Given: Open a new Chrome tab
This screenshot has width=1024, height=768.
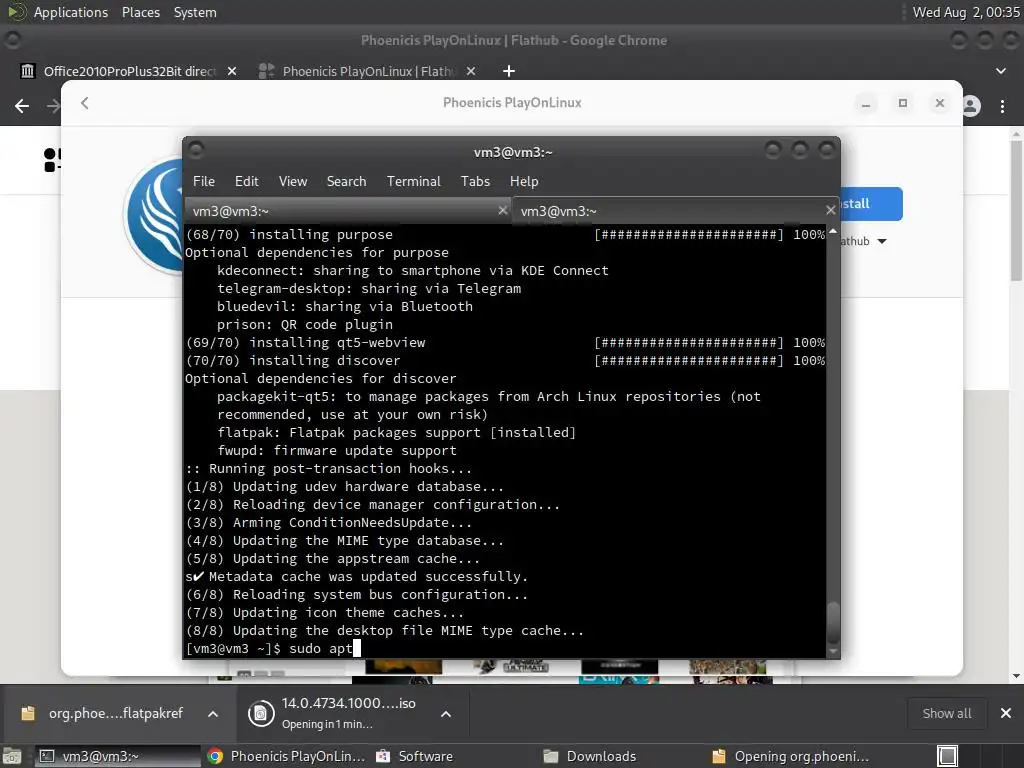Looking at the screenshot, I should 509,71.
